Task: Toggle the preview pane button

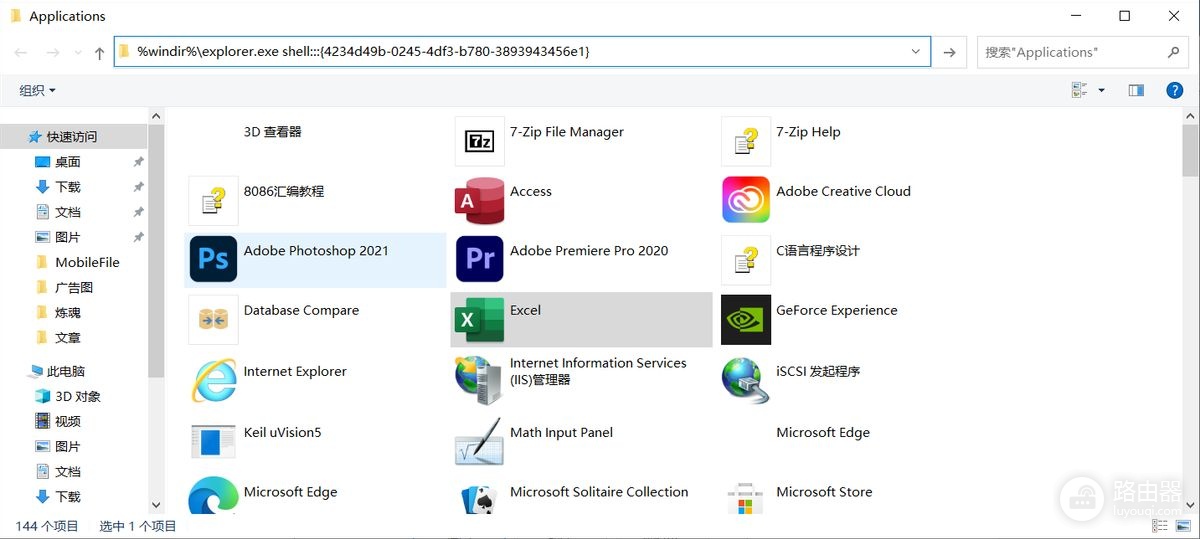Action: pyautogui.click(x=1136, y=90)
